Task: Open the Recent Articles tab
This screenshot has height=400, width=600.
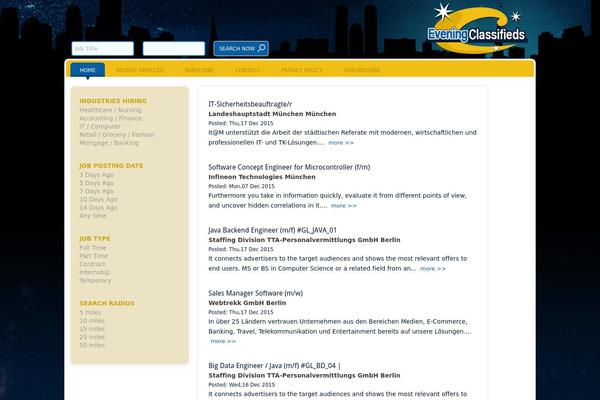Action: pos(140,70)
